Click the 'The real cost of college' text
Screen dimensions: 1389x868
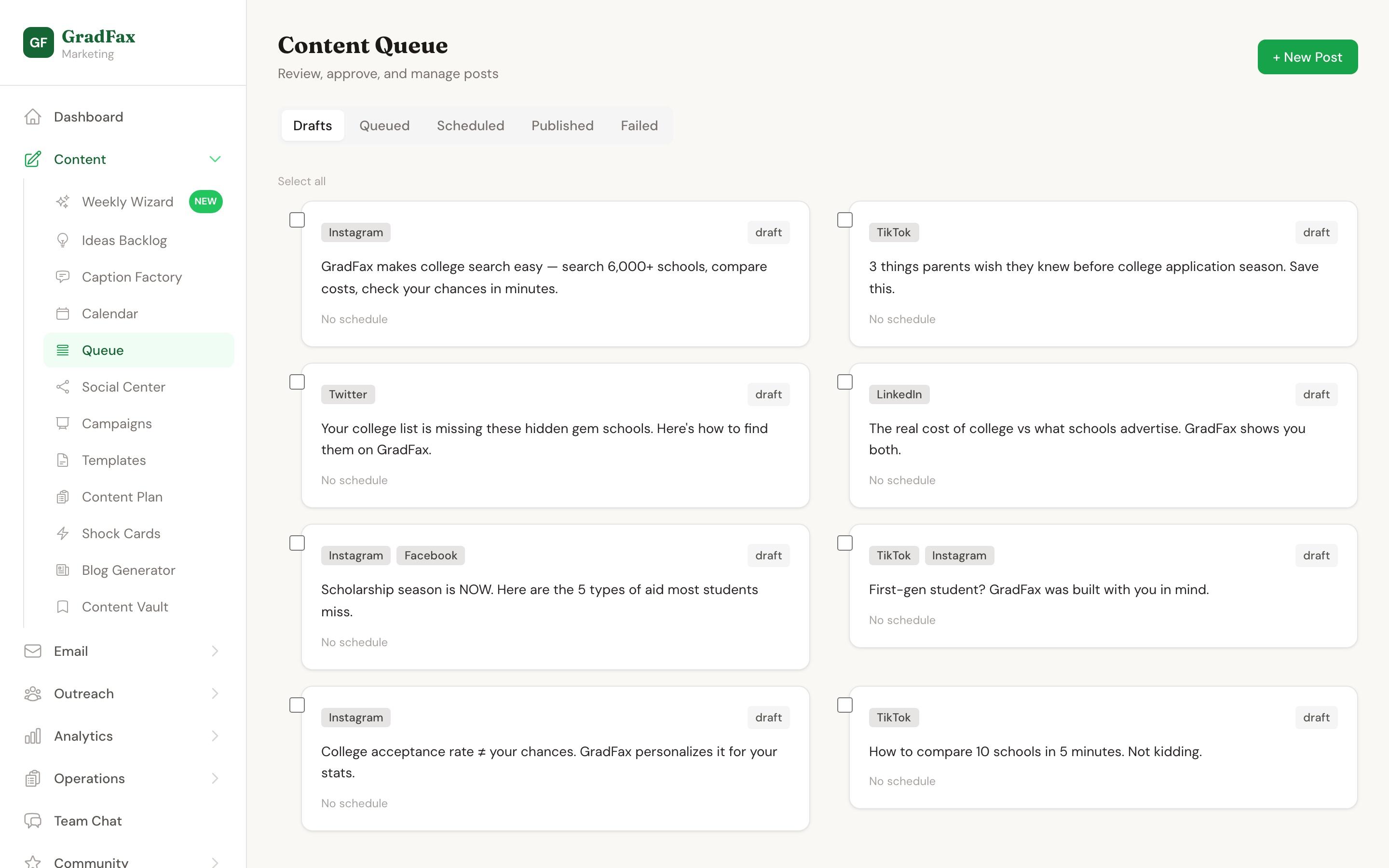tap(1087, 439)
